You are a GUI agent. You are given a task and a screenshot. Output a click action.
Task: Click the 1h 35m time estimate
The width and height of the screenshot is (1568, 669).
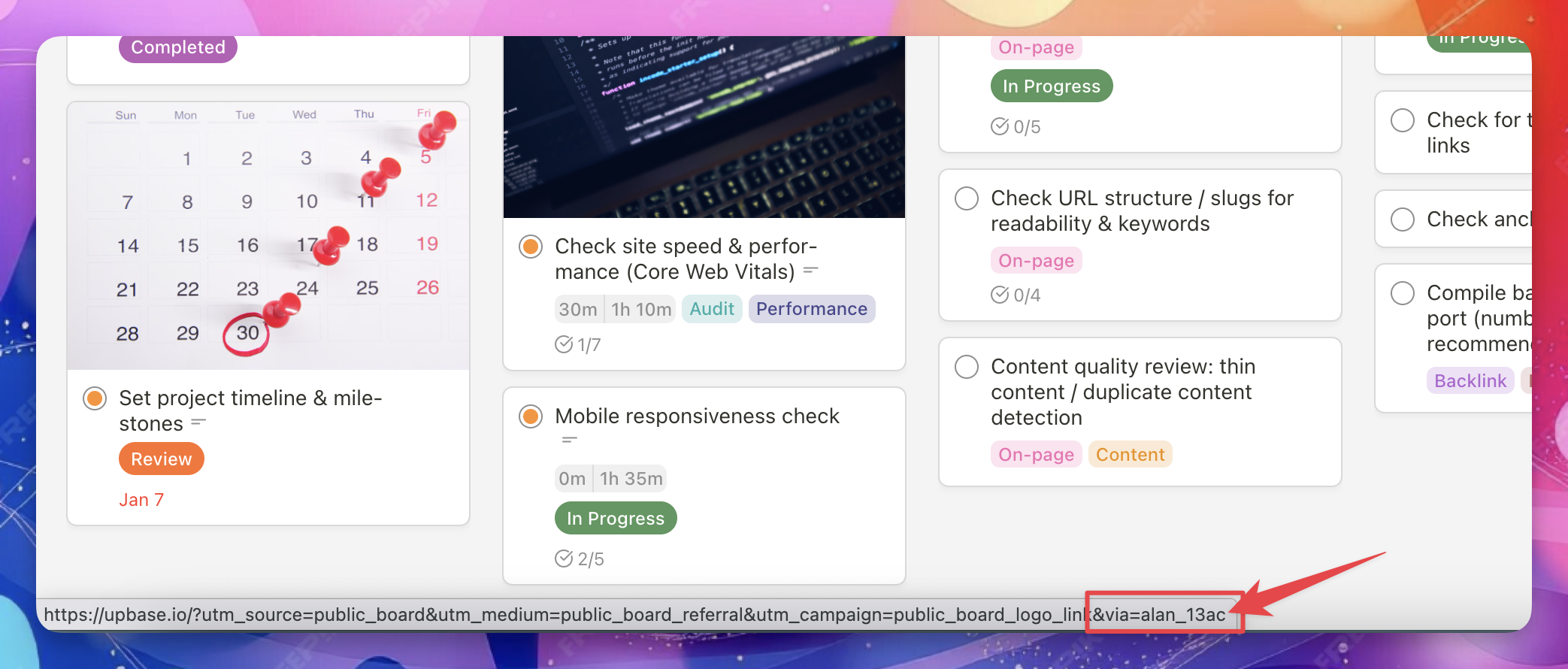631,479
